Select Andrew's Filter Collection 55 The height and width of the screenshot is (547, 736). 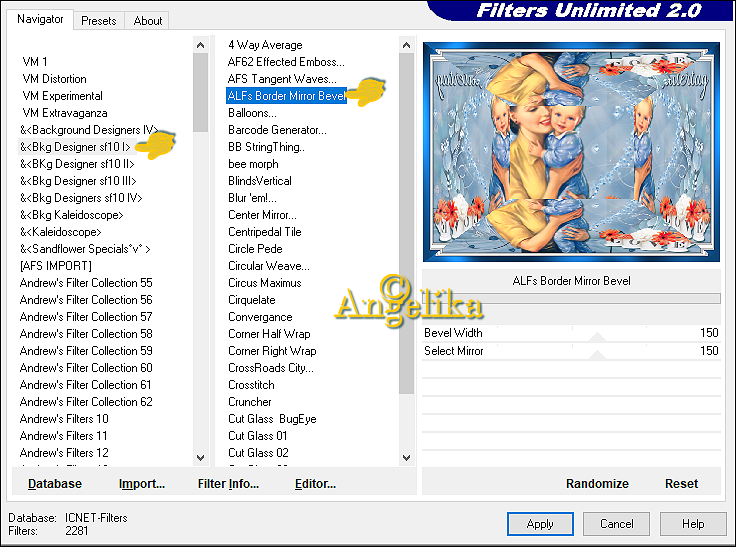click(86, 283)
